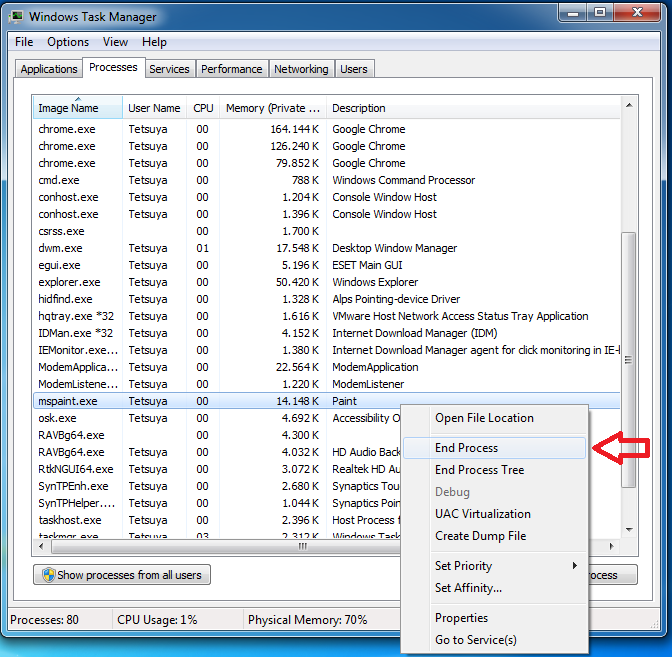Screen dimensions: 672x657
Task: Click Show processes from all users
Action: (122, 575)
